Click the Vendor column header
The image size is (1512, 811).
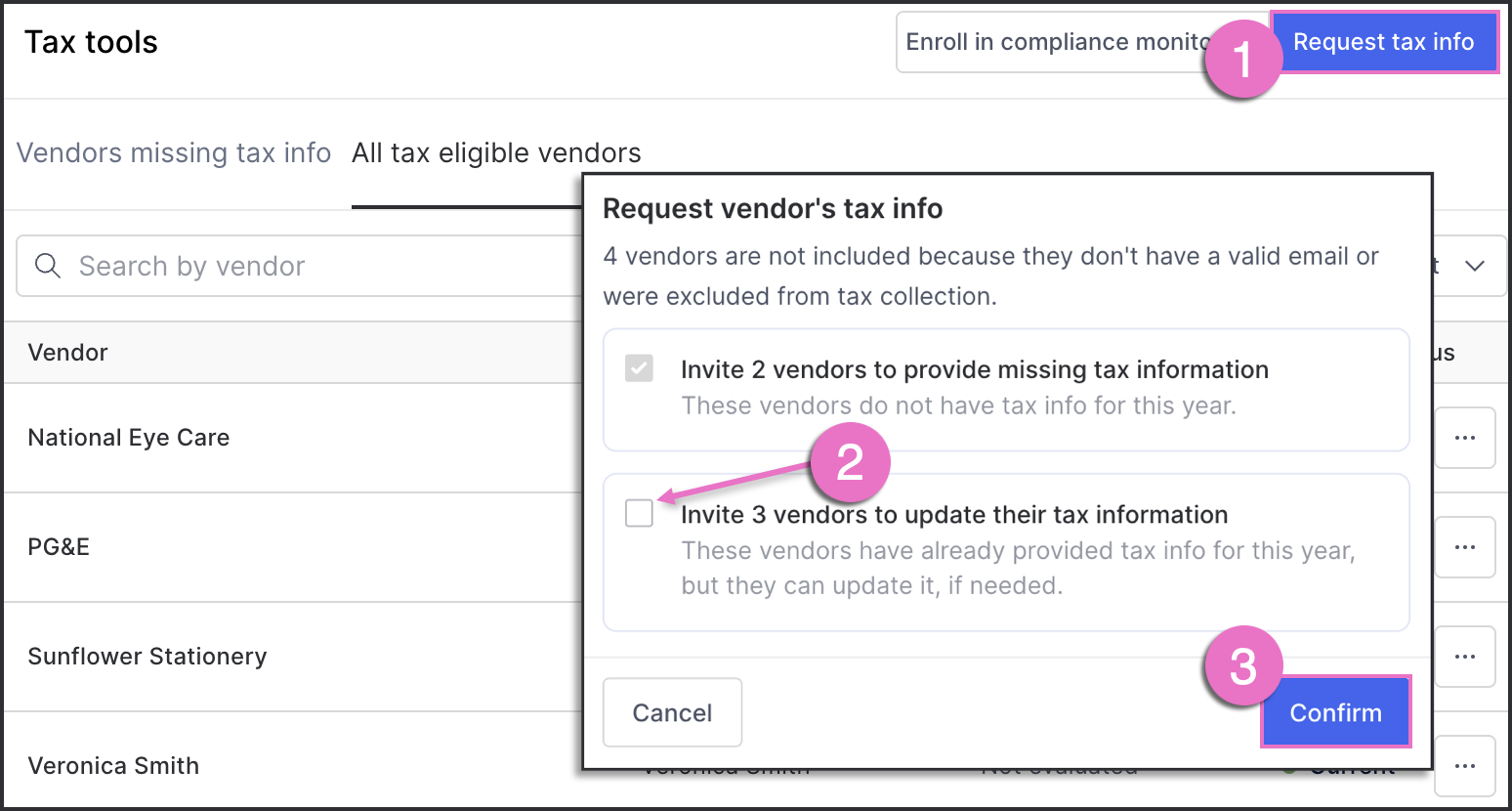(x=67, y=353)
